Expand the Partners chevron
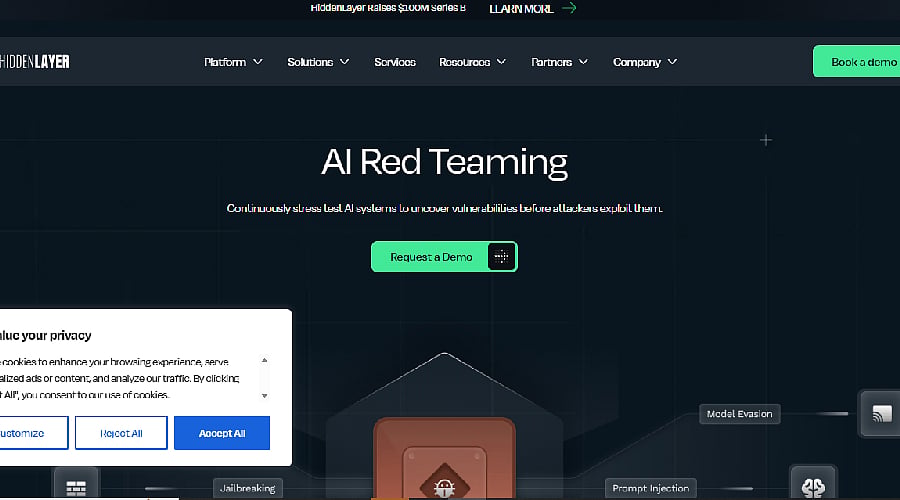The width and height of the screenshot is (900, 500). 583,61
